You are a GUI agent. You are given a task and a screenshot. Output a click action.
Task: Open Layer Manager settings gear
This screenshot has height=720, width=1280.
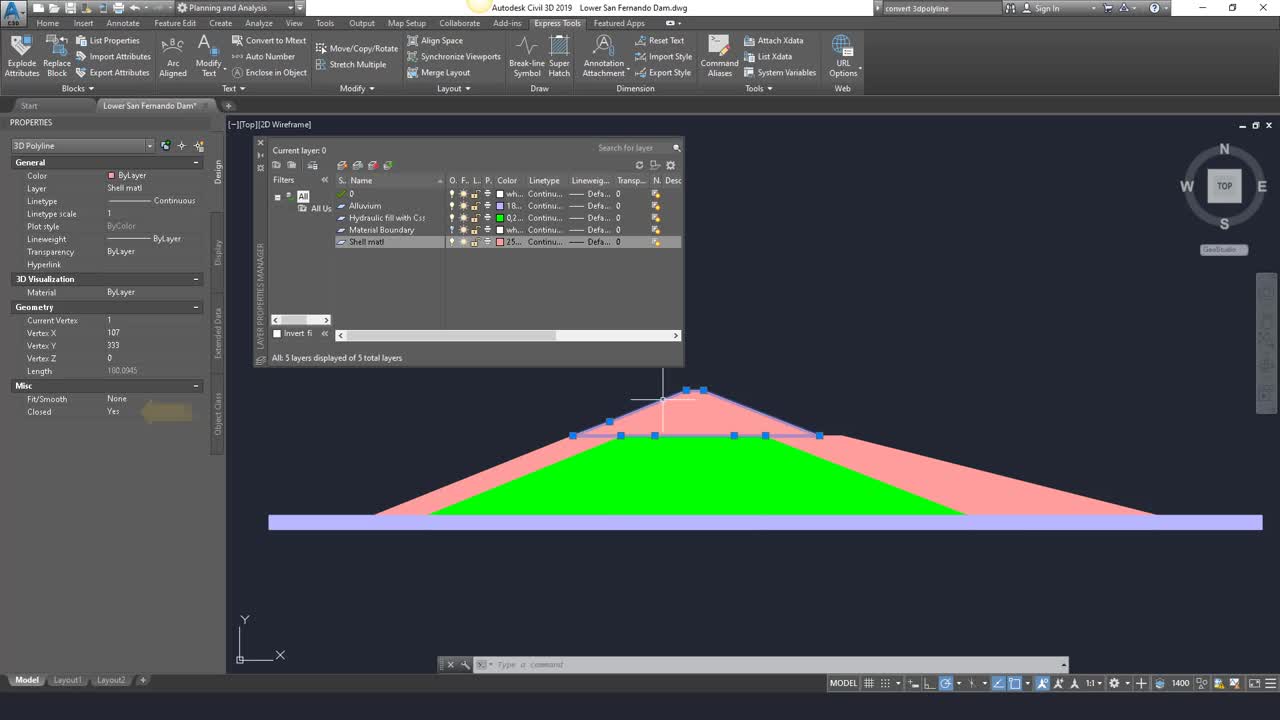click(670, 165)
